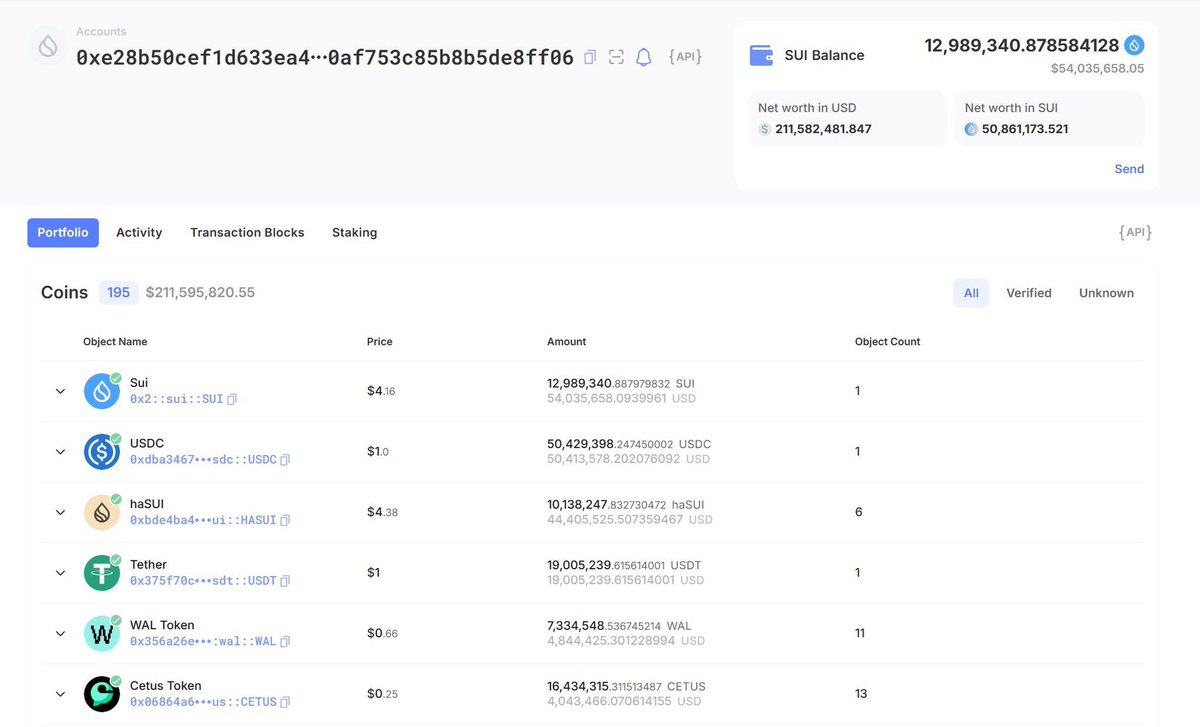Click the Tether amount 19,005,239 USDT

pyautogui.click(x=624, y=565)
